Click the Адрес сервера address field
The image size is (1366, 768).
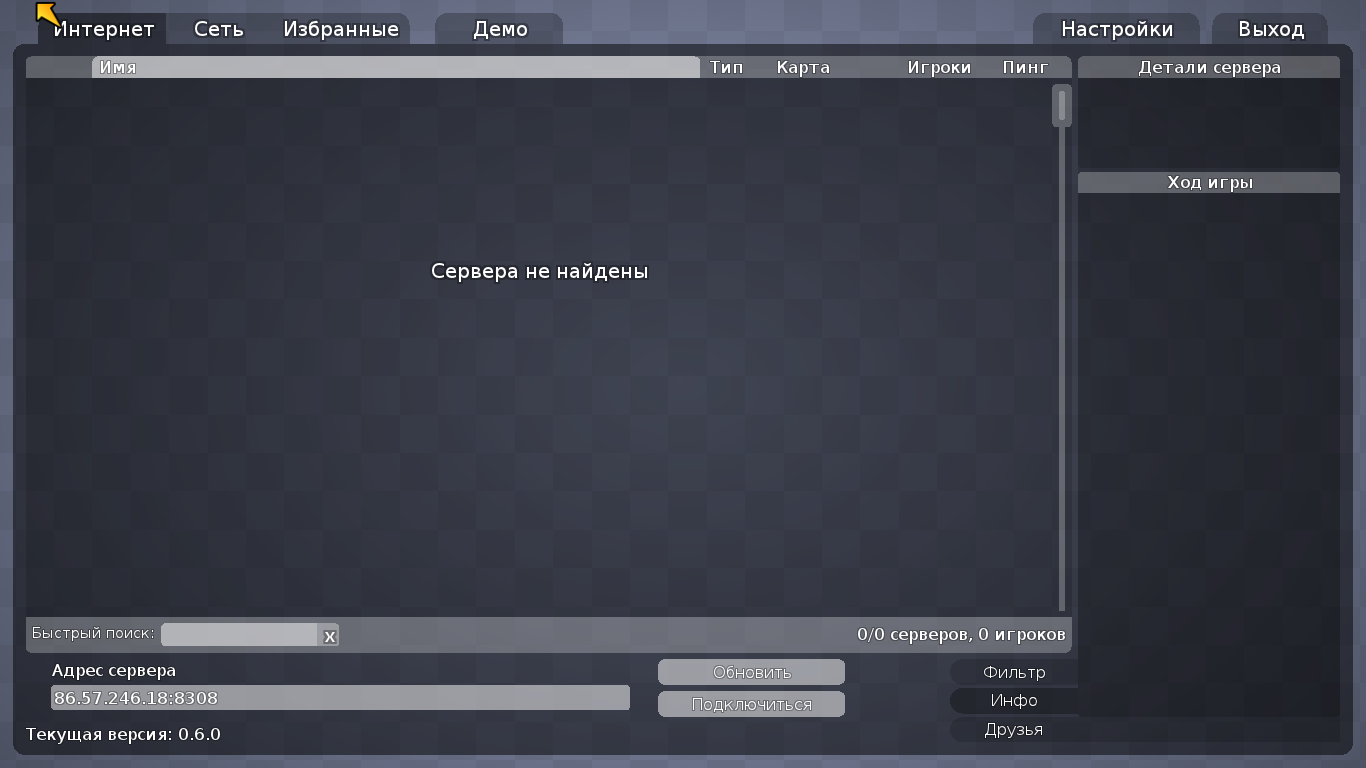[340, 698]
